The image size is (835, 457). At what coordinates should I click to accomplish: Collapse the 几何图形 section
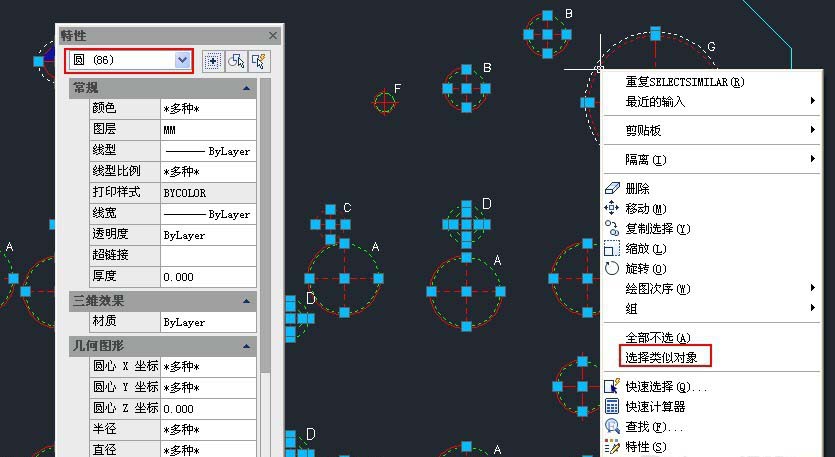pyautogui.click(x=246, y=346)
